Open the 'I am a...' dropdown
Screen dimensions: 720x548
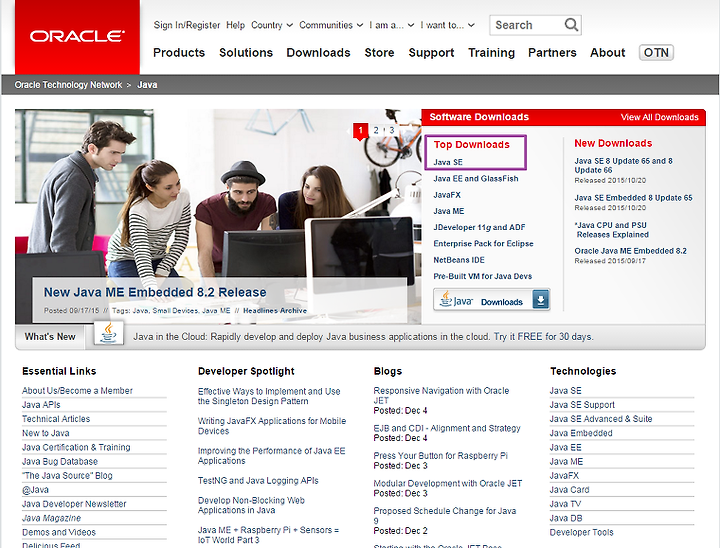pos(392,25)
